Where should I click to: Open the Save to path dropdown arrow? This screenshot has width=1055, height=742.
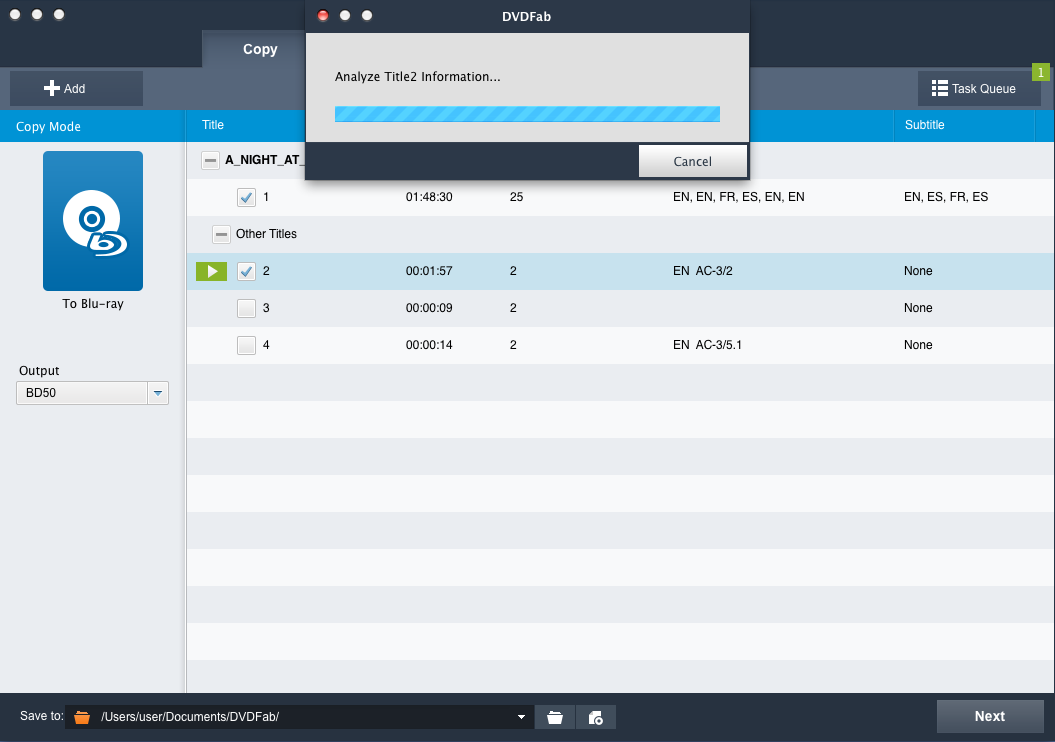pos(521,717)
